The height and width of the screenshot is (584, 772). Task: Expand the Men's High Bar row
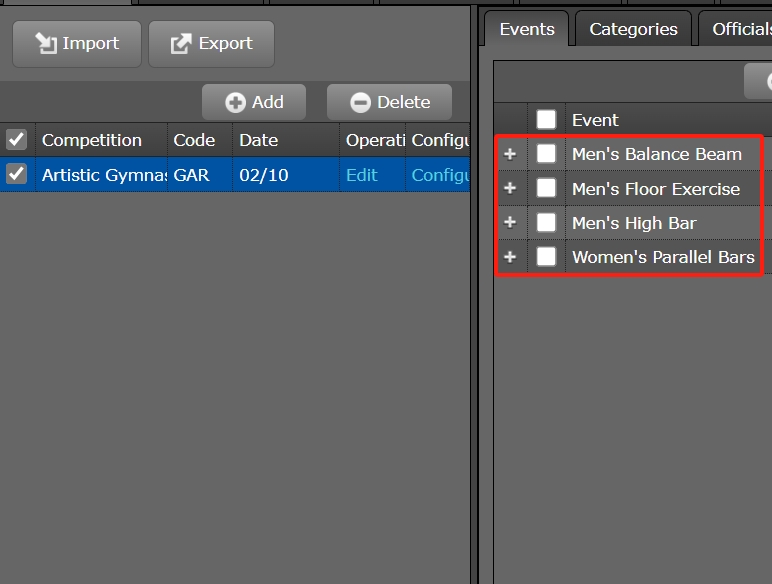(x=510, y=222)
